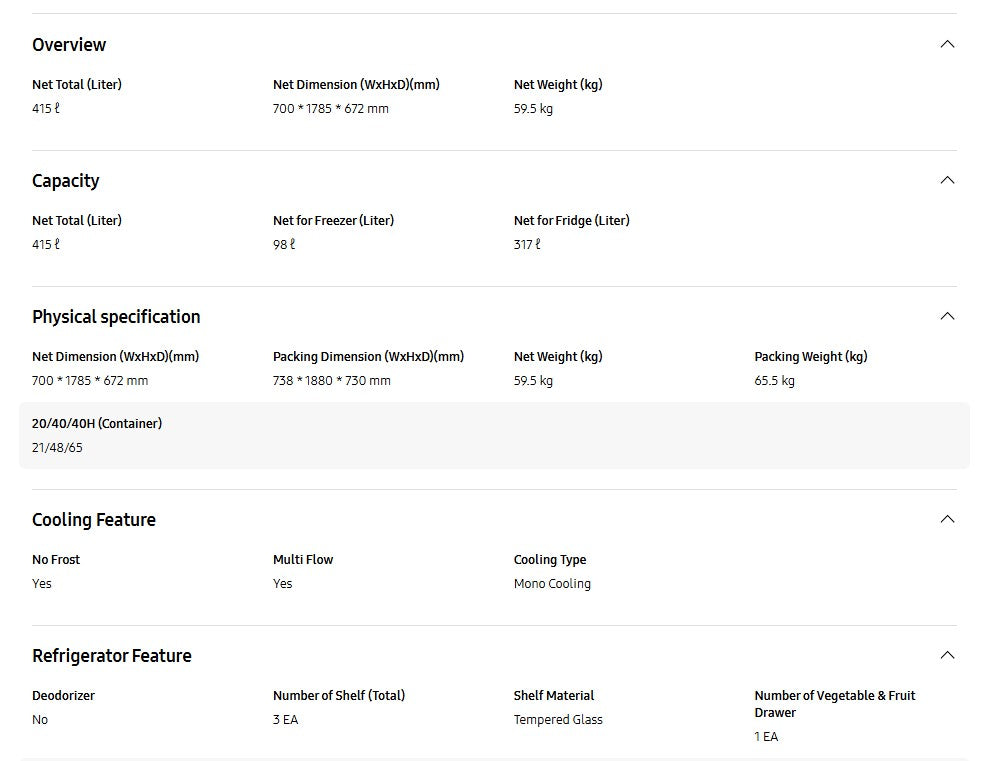Click the Tempered Glass shelf material value
999x761 pixels.
[x=558, y=720]
